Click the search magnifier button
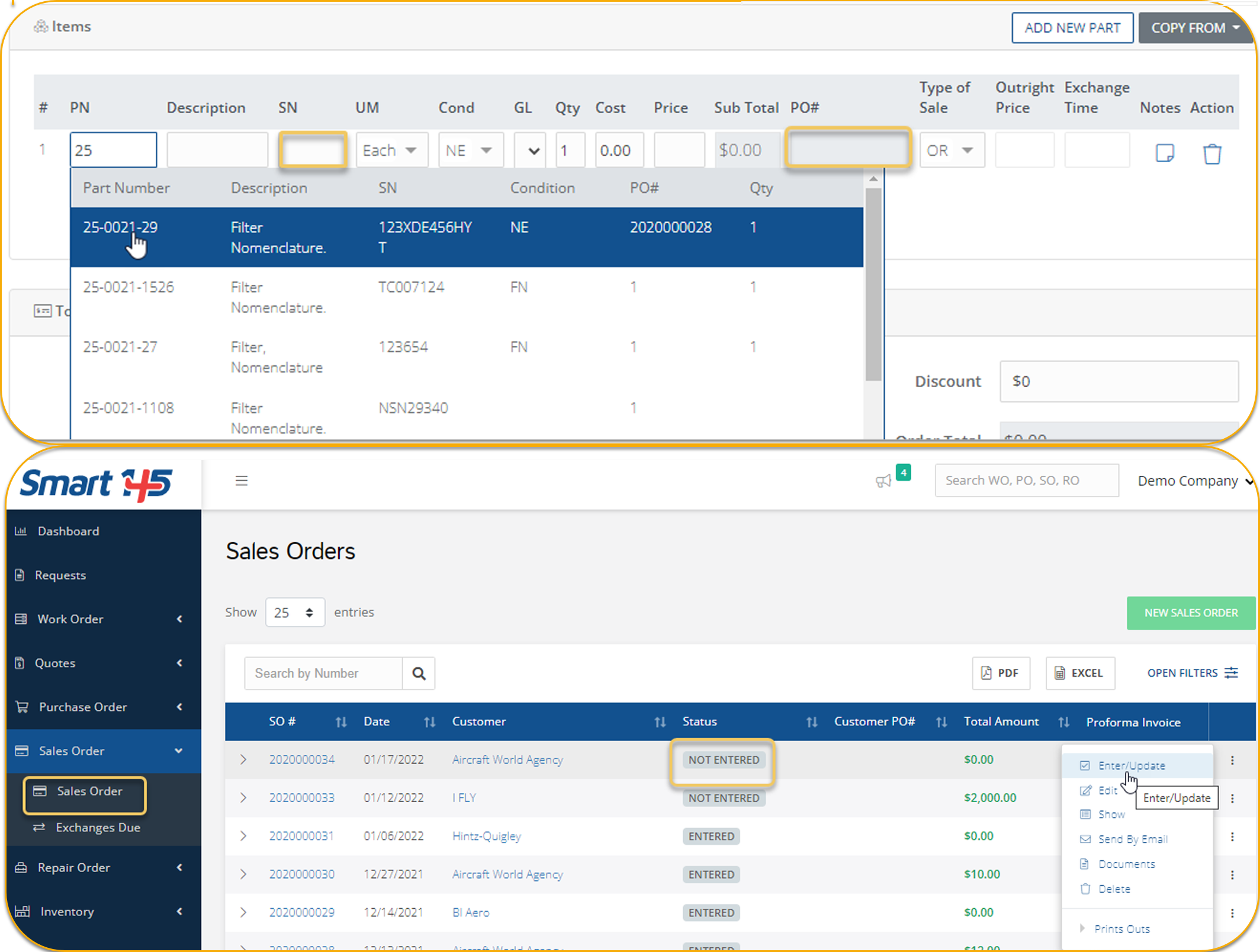This screenshot has height=952, width=1260. [x=419, y=673]
